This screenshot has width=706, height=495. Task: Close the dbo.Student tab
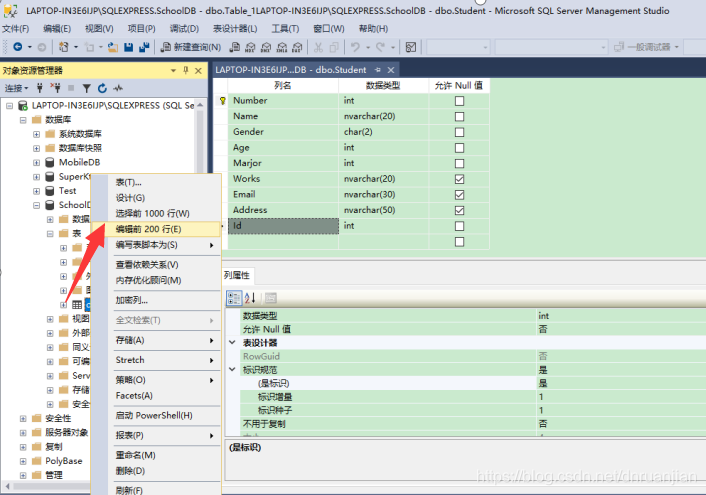pyautogui.click(x=391, y=70)
